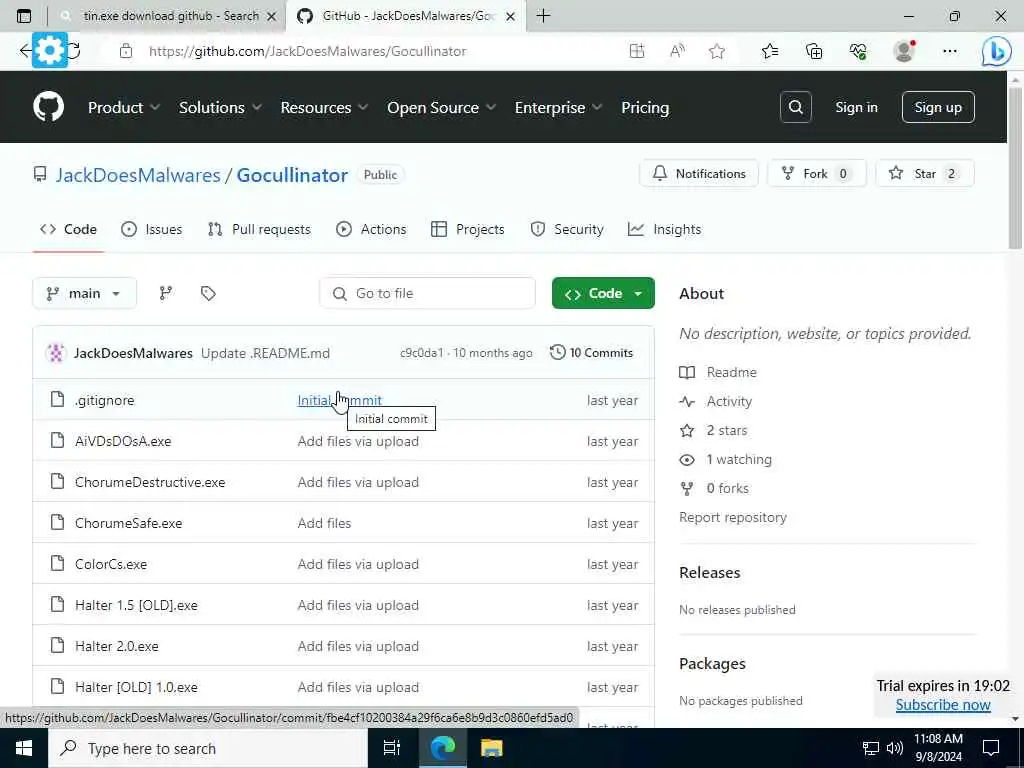
Task: Open the main branch dropdown
Action: point(84,293)
